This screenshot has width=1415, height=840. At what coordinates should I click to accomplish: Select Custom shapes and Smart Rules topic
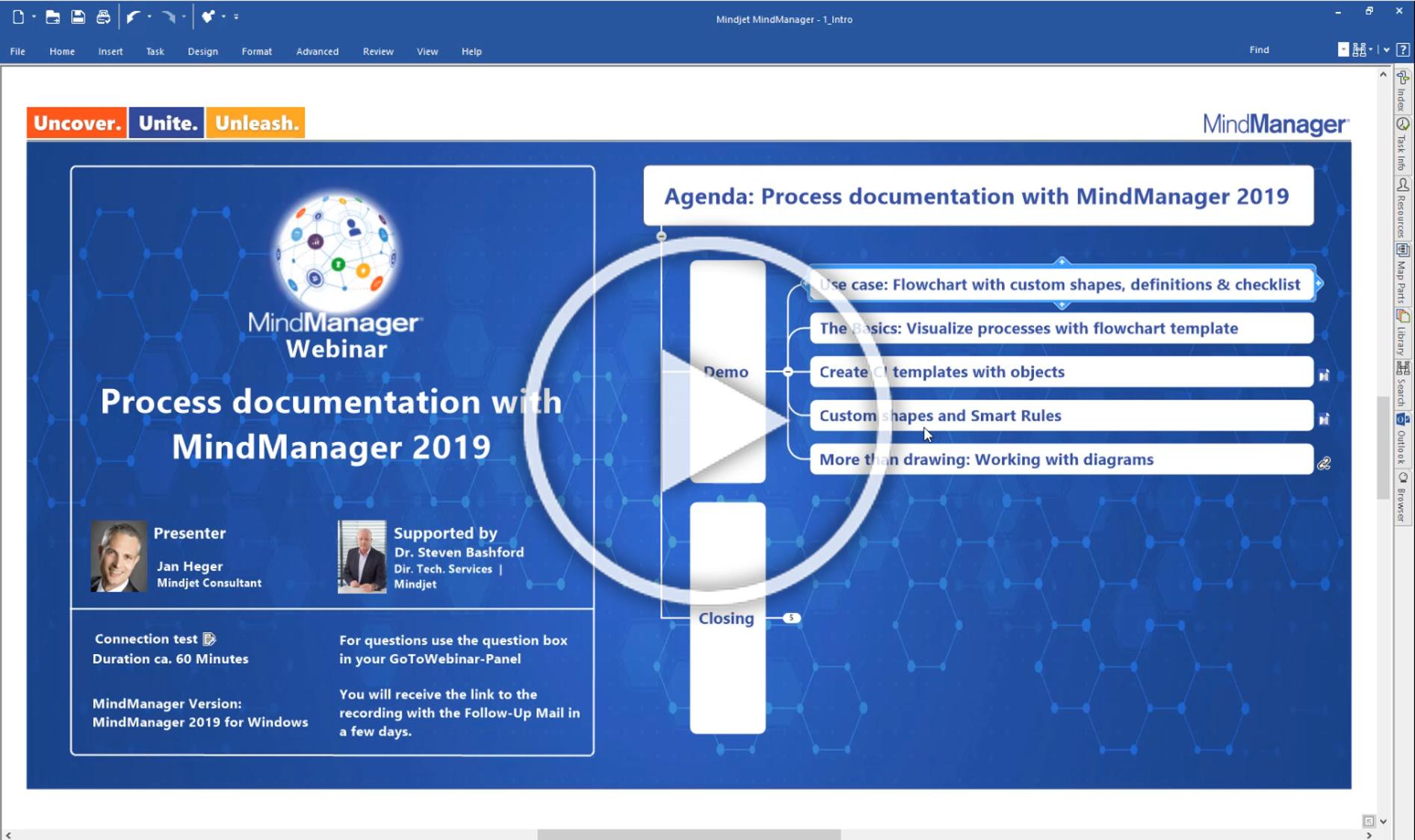point(1061,416)
